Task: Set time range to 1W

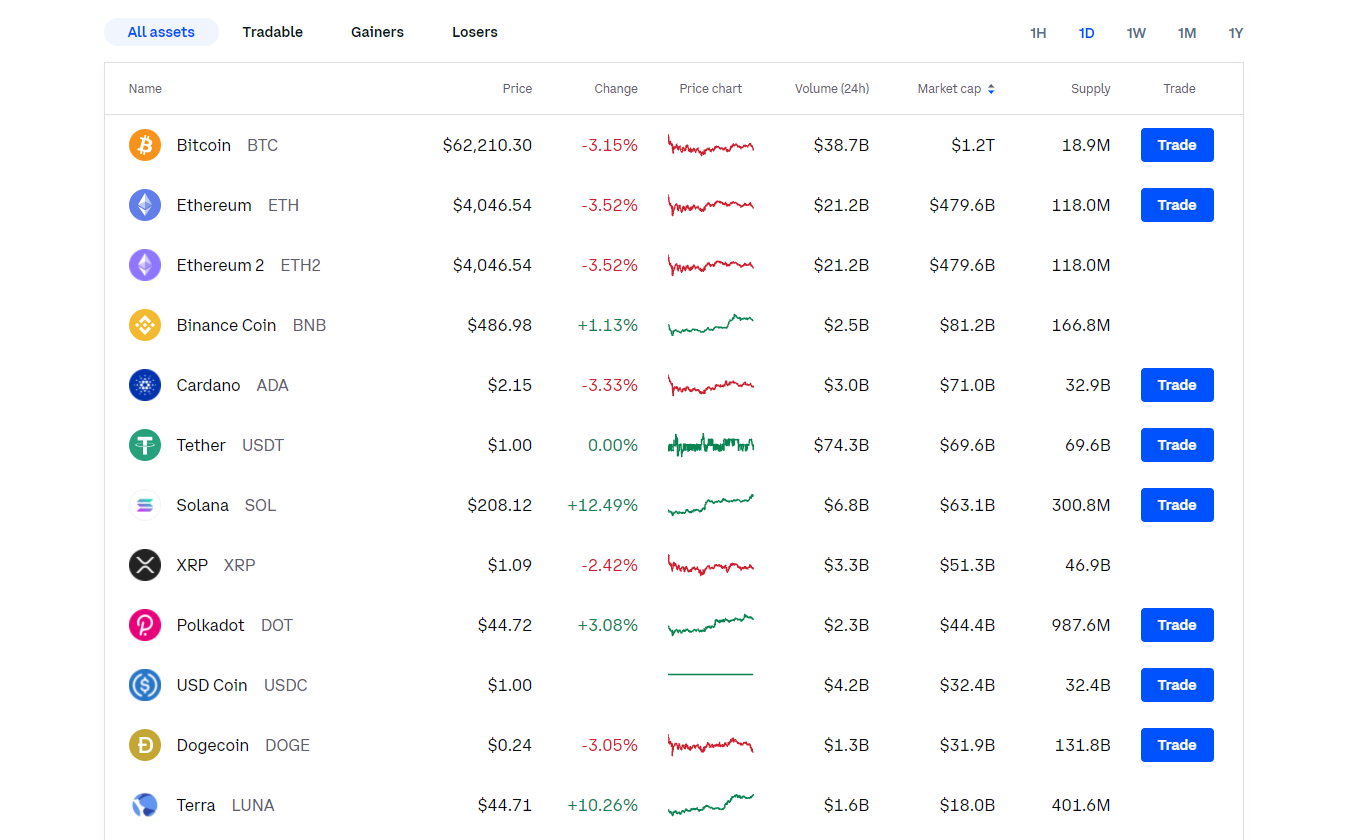Action: point(1136,33)
